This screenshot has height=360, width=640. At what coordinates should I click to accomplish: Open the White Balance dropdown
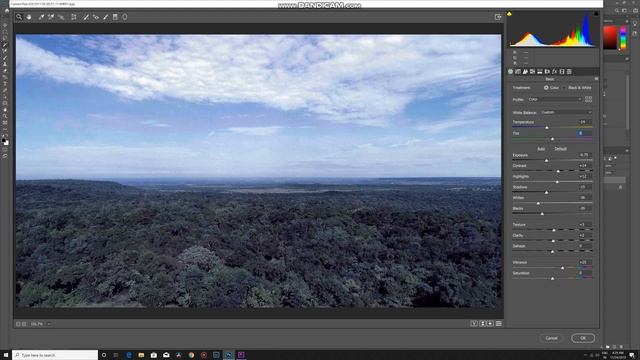[x=567, y=112]
